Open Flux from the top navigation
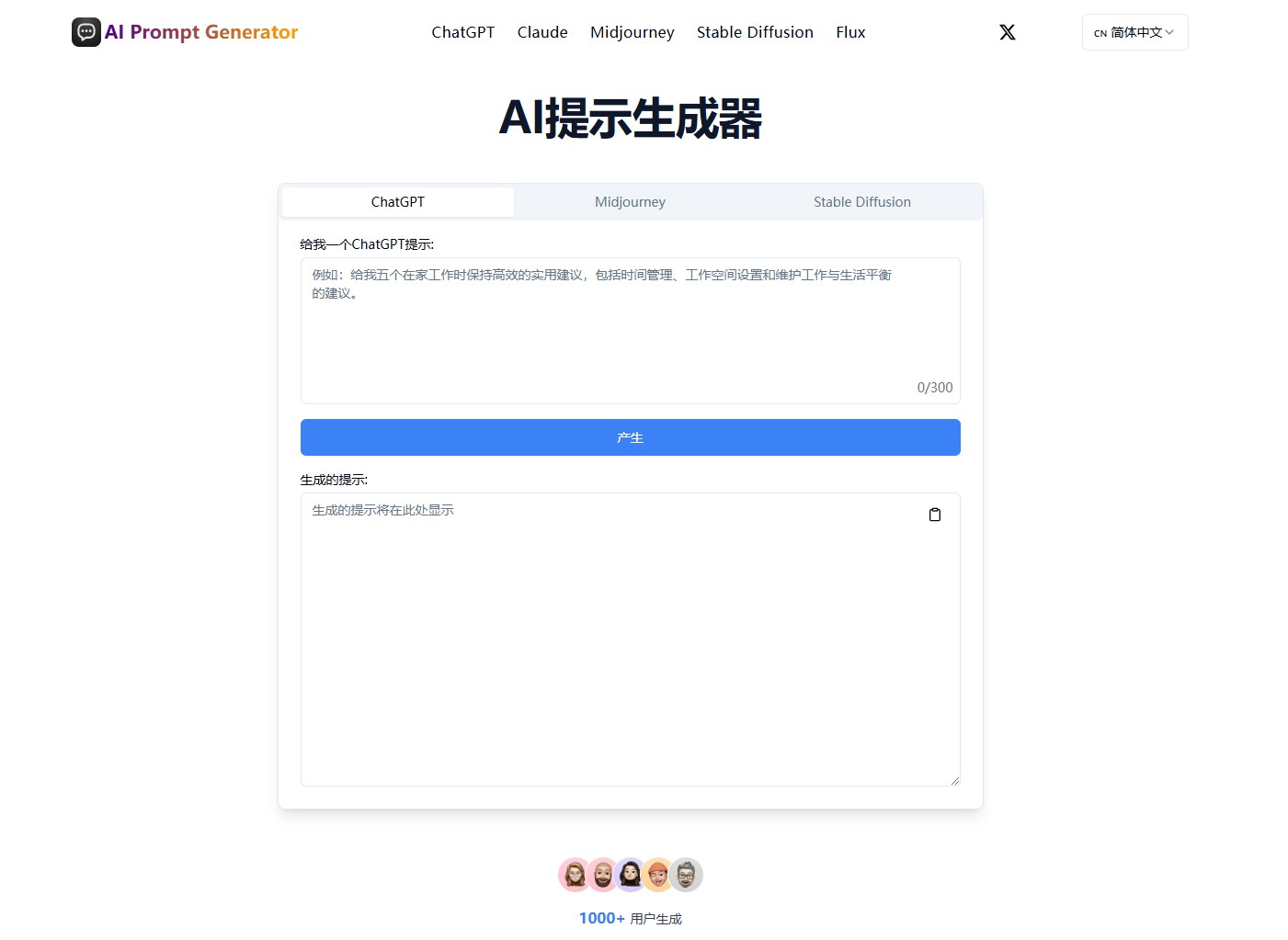The image size is (1288, 940). [849, 31]
